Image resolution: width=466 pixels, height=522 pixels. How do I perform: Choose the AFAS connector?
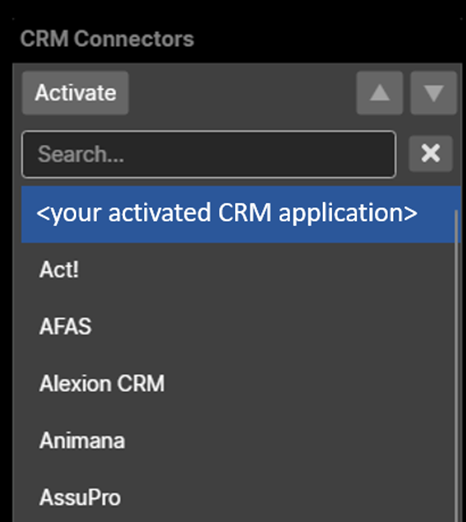coord(238,327)
